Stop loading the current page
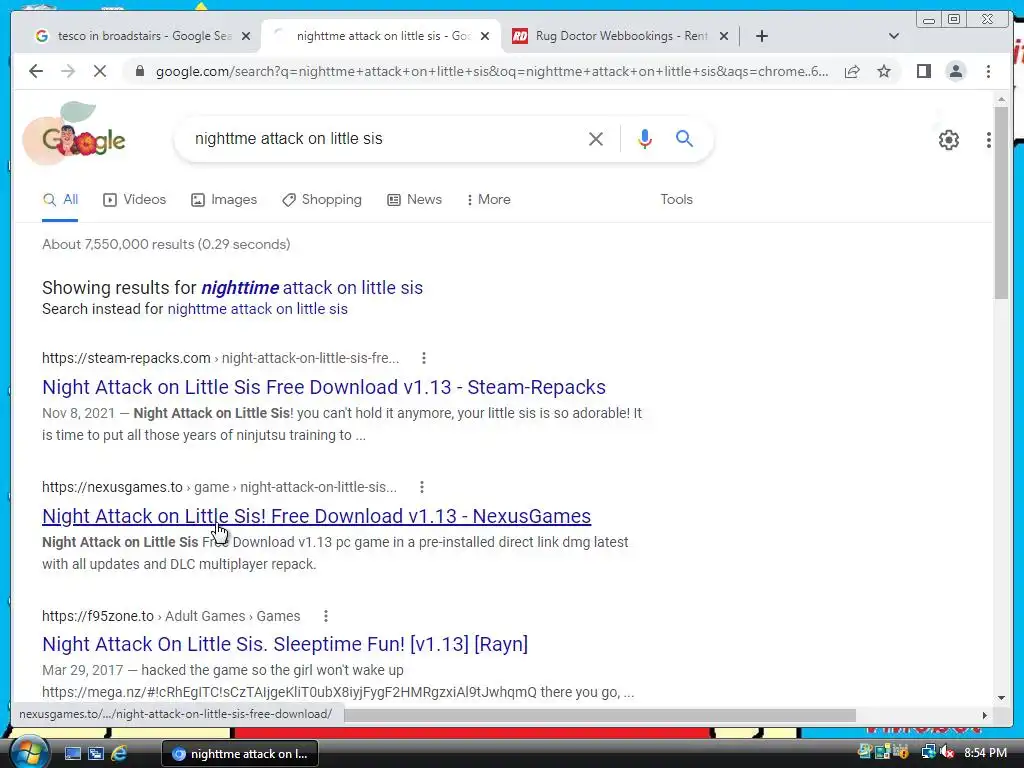1024x768 pixels. [x=100, y=71]
